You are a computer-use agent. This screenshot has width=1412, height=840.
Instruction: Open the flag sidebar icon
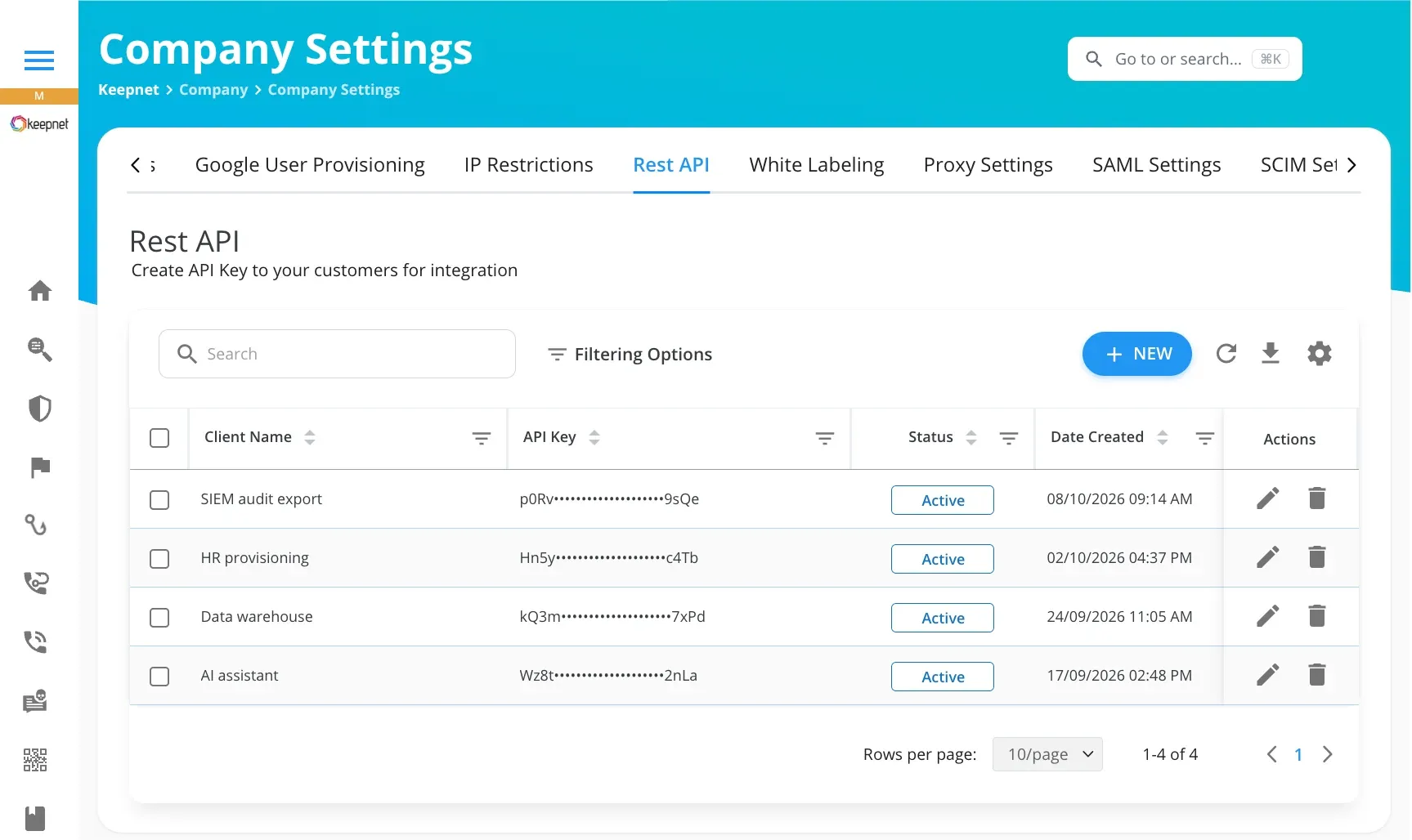[x=39, y=467]
